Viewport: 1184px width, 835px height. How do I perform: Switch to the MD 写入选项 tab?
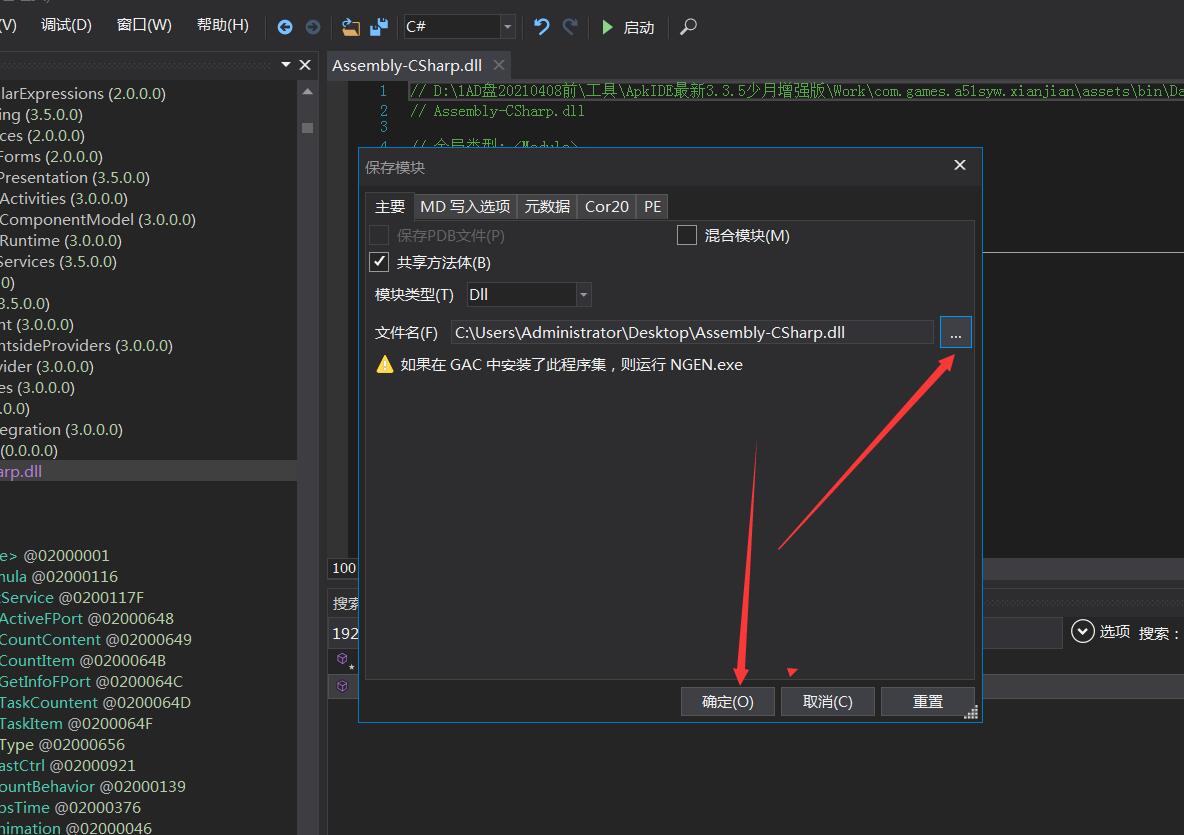(x=465, y=207)
